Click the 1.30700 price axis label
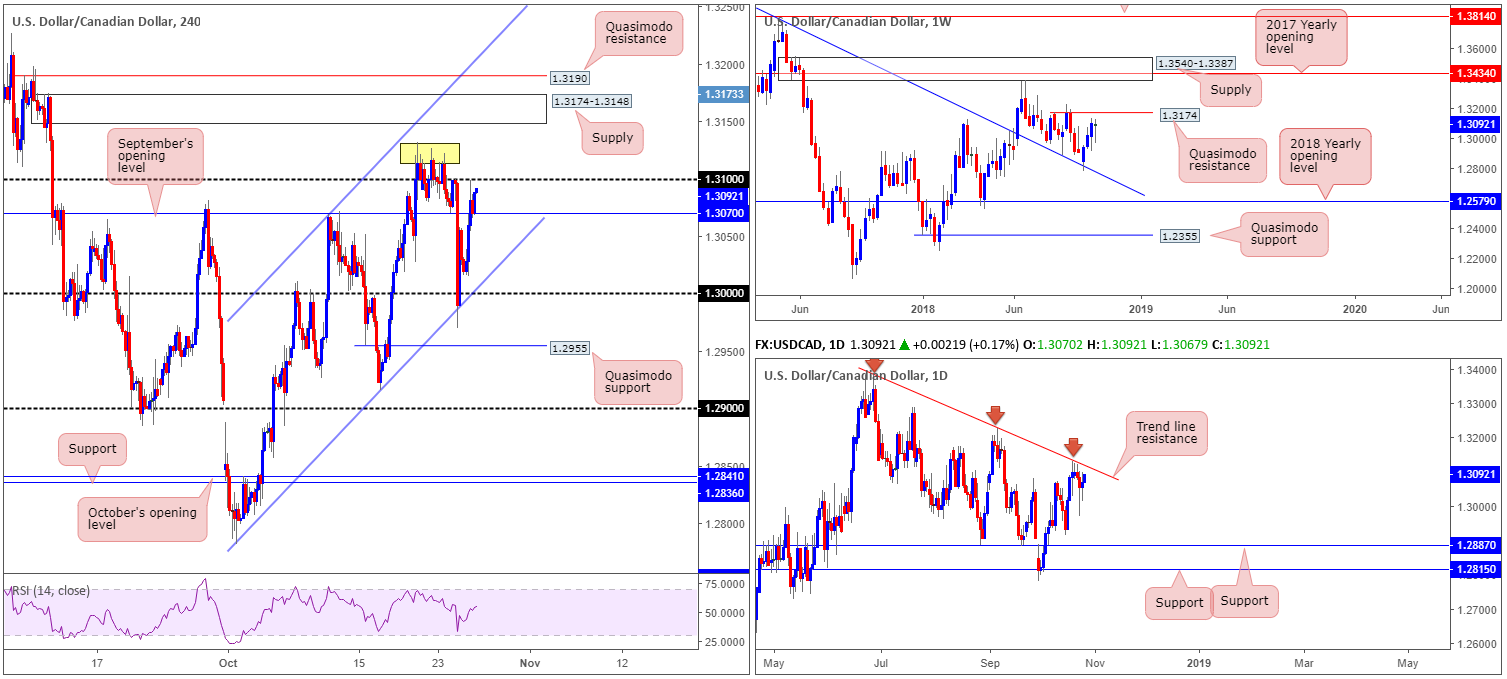 point(723,214)
